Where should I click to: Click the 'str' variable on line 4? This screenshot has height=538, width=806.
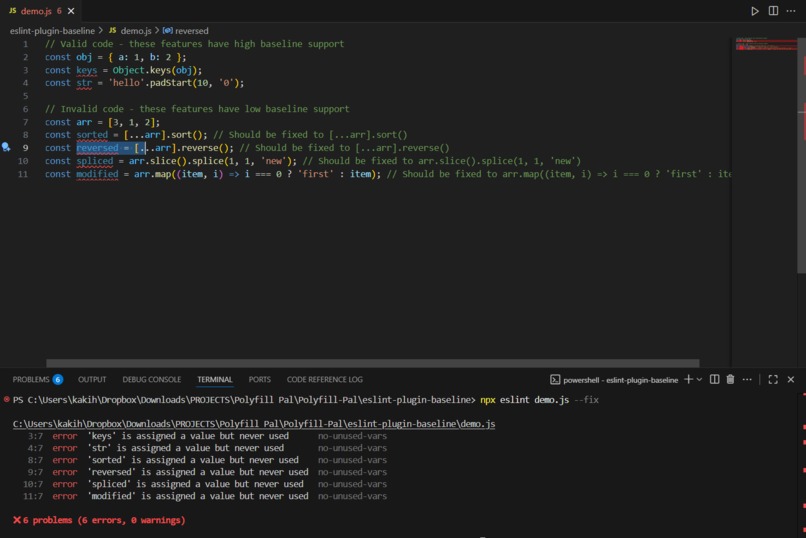pos(84,83)
